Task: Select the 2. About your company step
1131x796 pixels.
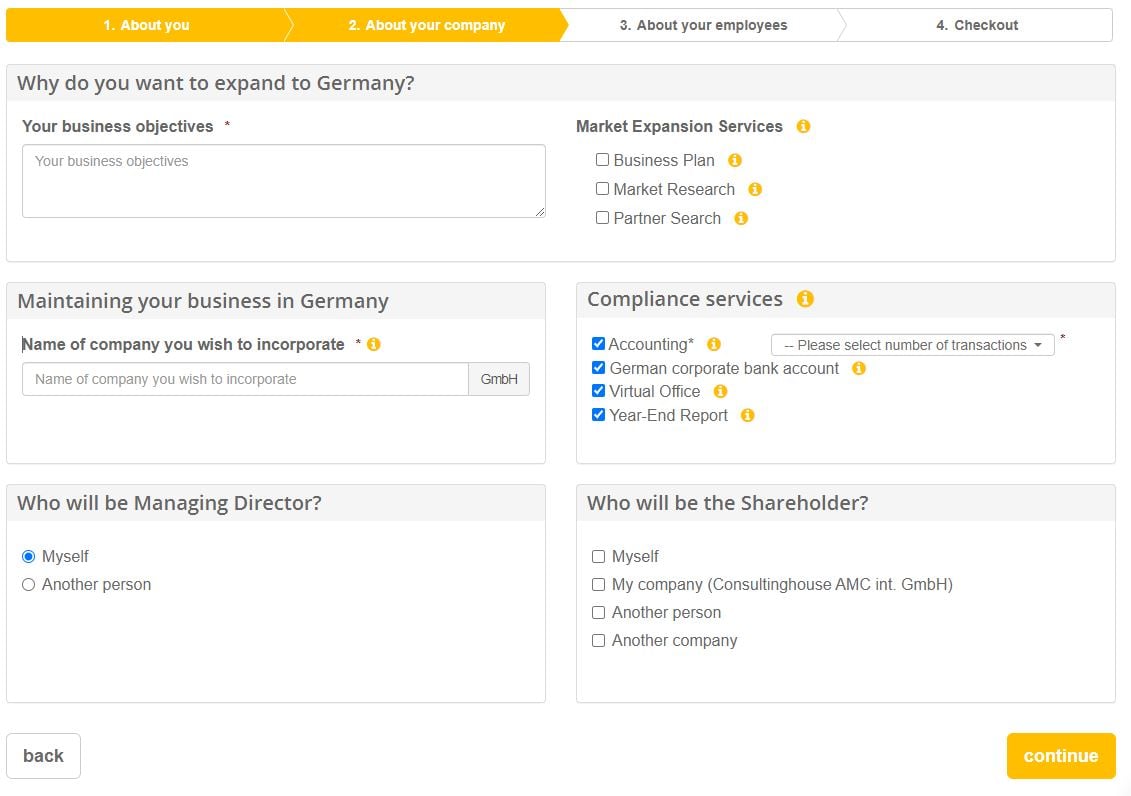Action: 426,25
